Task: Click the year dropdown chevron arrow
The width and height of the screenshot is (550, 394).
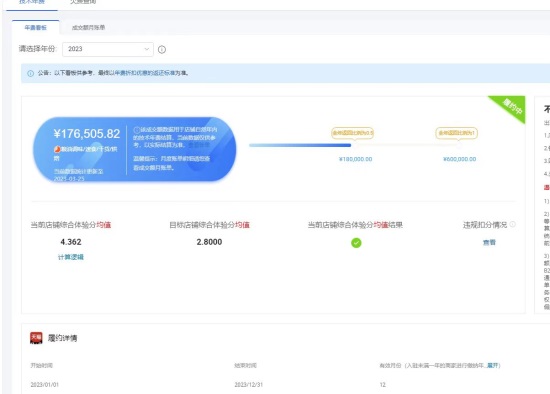Action: [147, 49]
